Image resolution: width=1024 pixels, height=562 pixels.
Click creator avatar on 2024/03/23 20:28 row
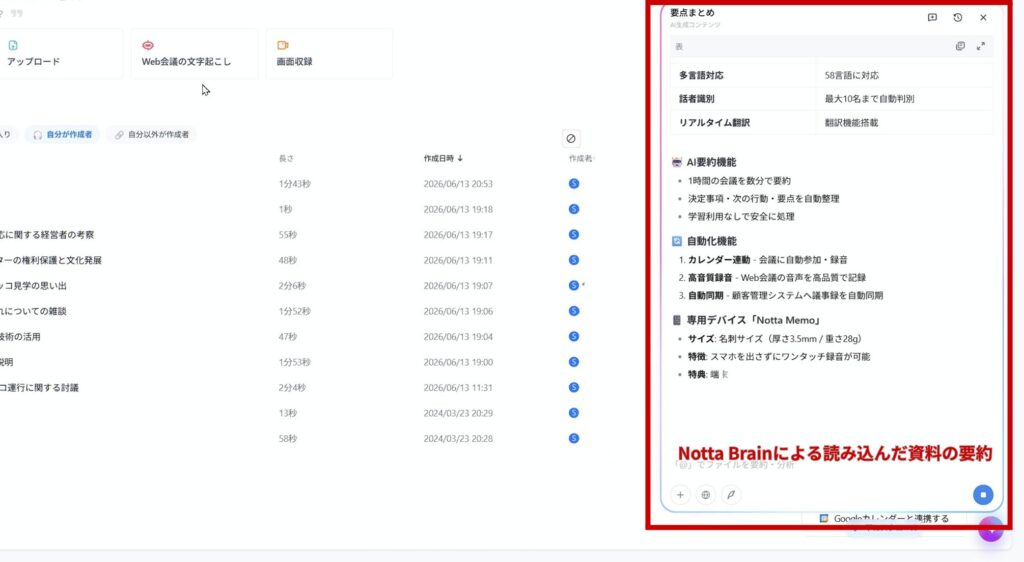[x=573, y=439]
